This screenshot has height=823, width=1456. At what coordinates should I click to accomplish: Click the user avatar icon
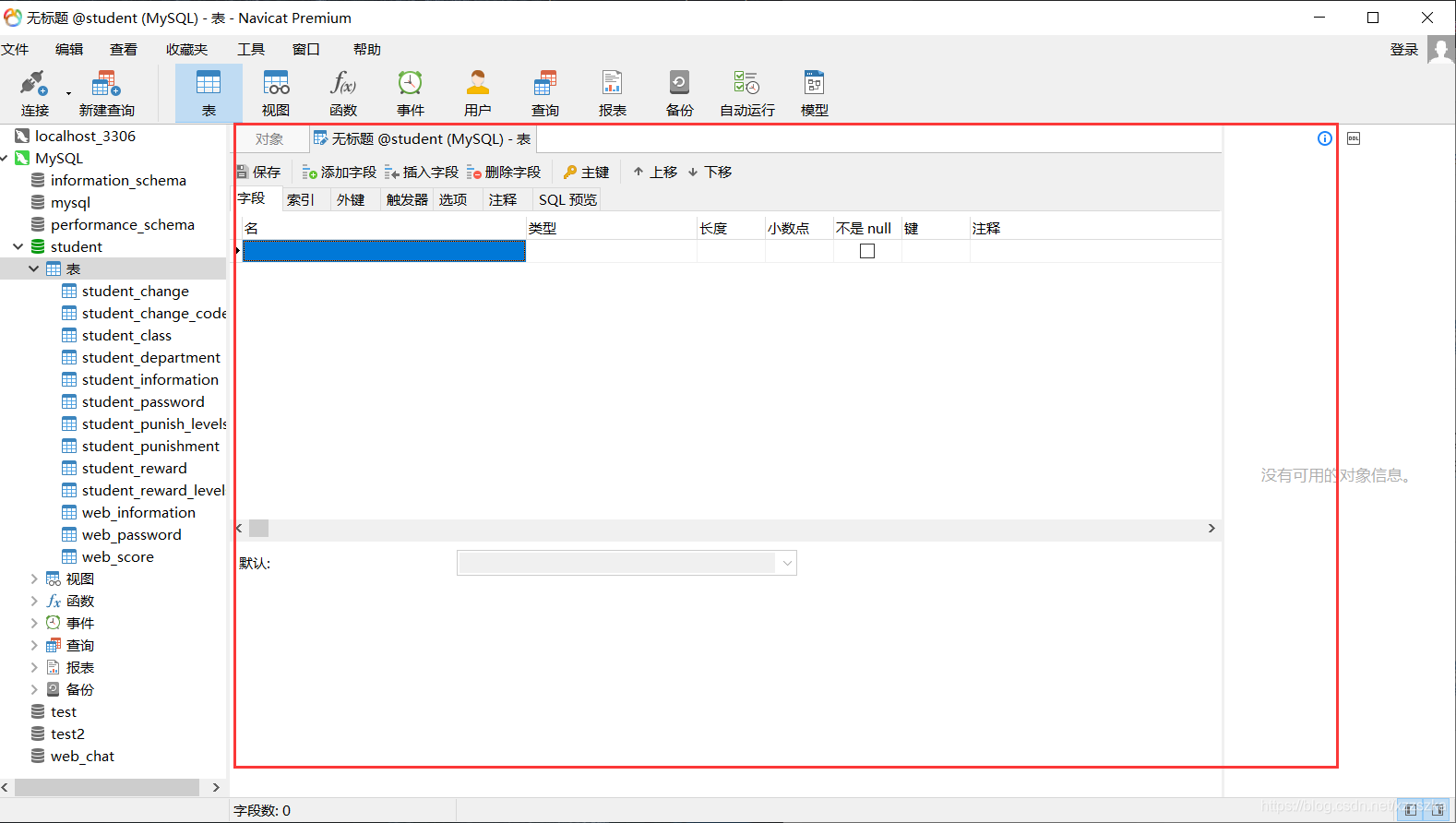click(x=1440, y=49)
